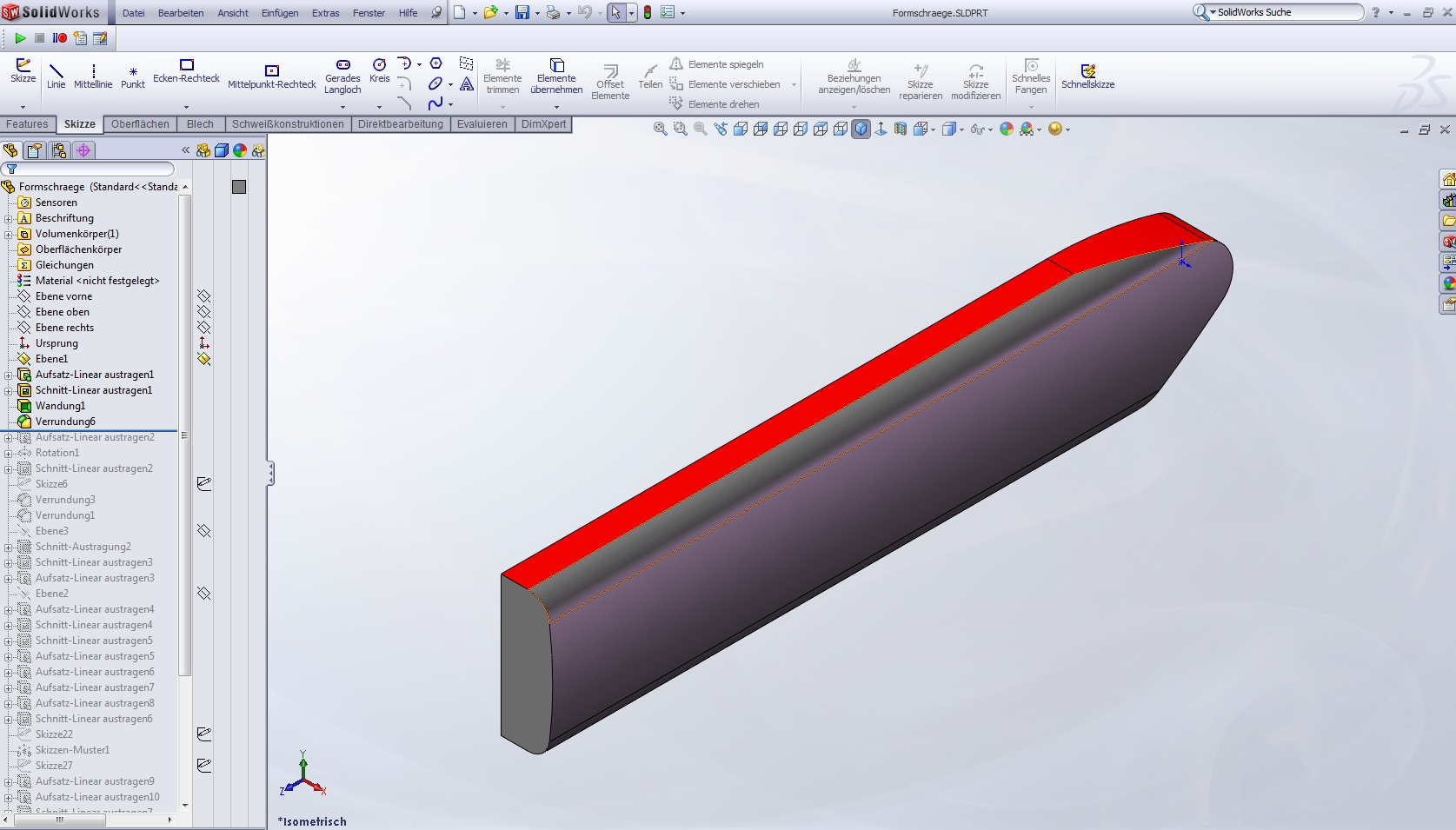Click the zoom to area icon
The image size is (1456, 830).
coord(681,129)
